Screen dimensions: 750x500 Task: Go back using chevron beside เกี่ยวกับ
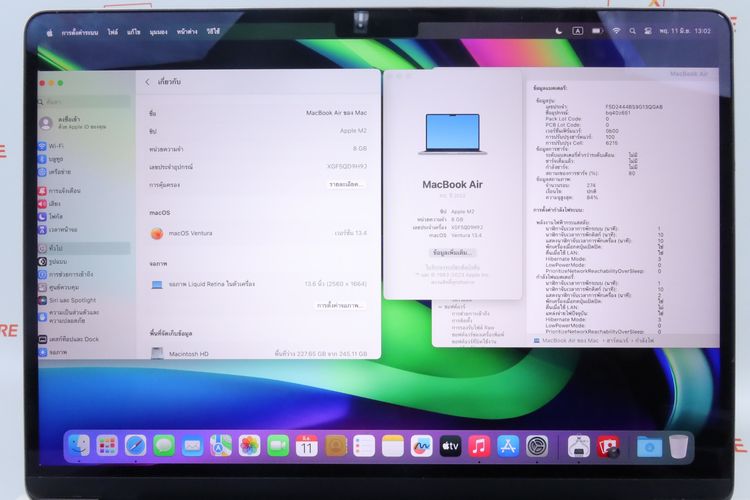tap(147, 82)
